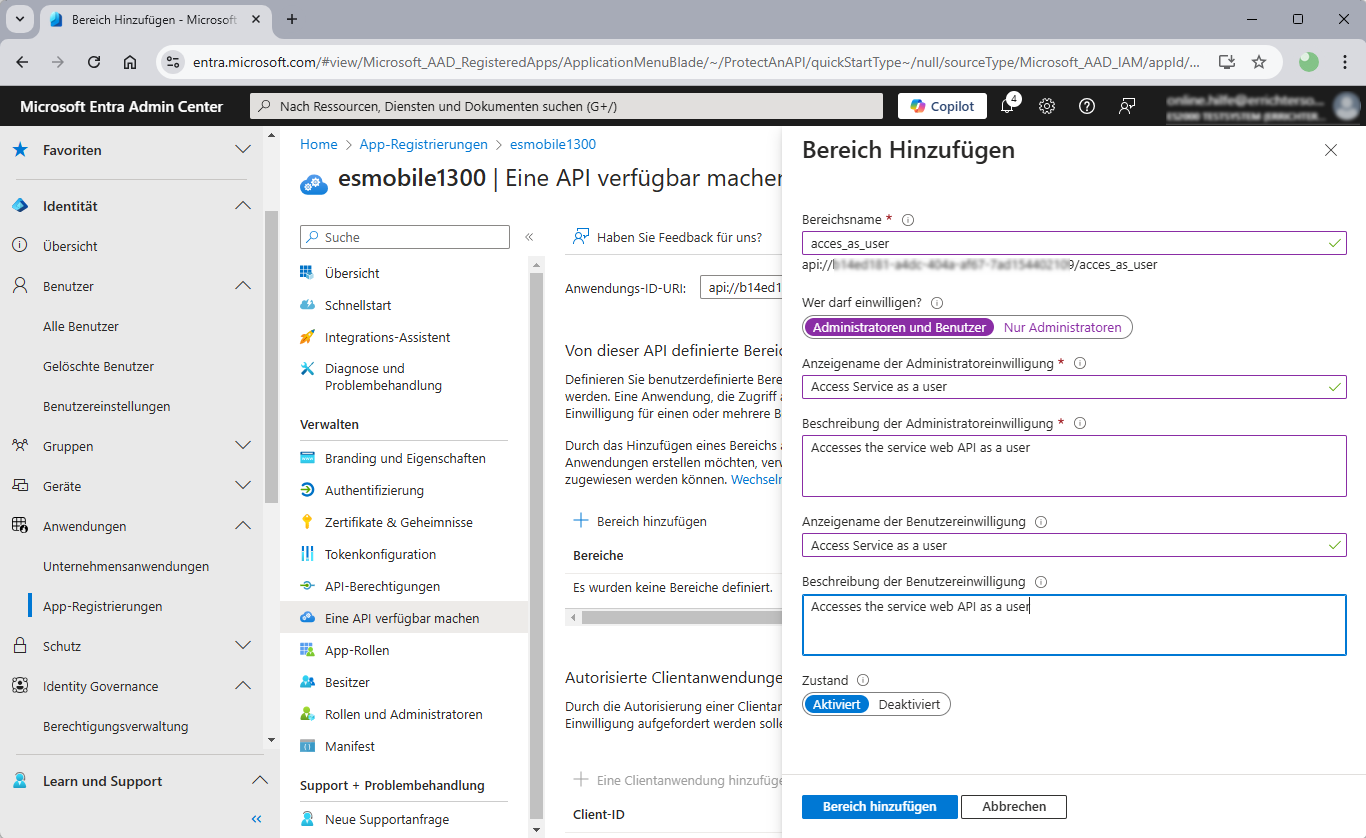Set Zustand to Aktiviert
The image size is (1366, 838).
836,704
